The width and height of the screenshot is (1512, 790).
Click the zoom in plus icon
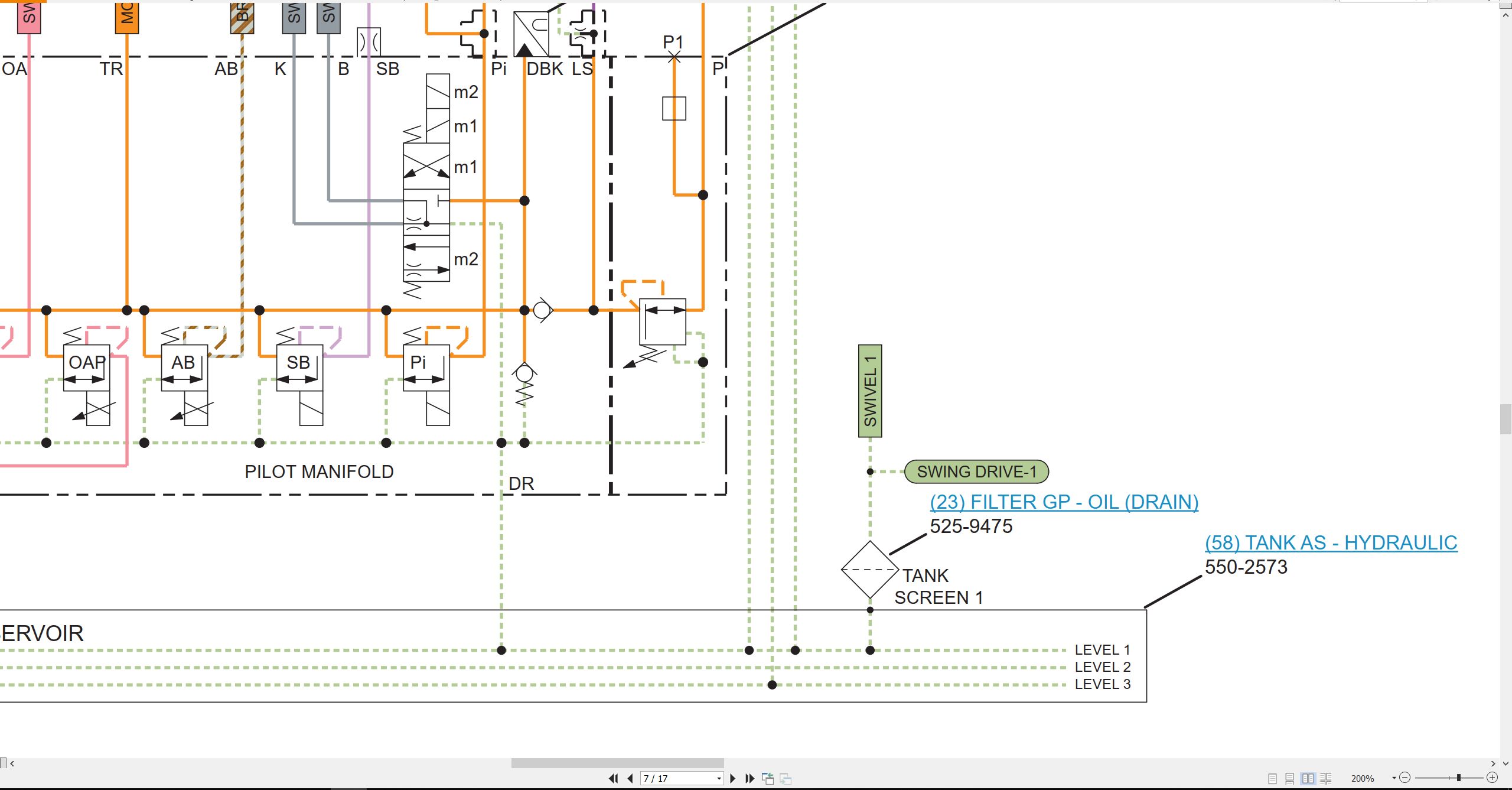click(1492, 778)
